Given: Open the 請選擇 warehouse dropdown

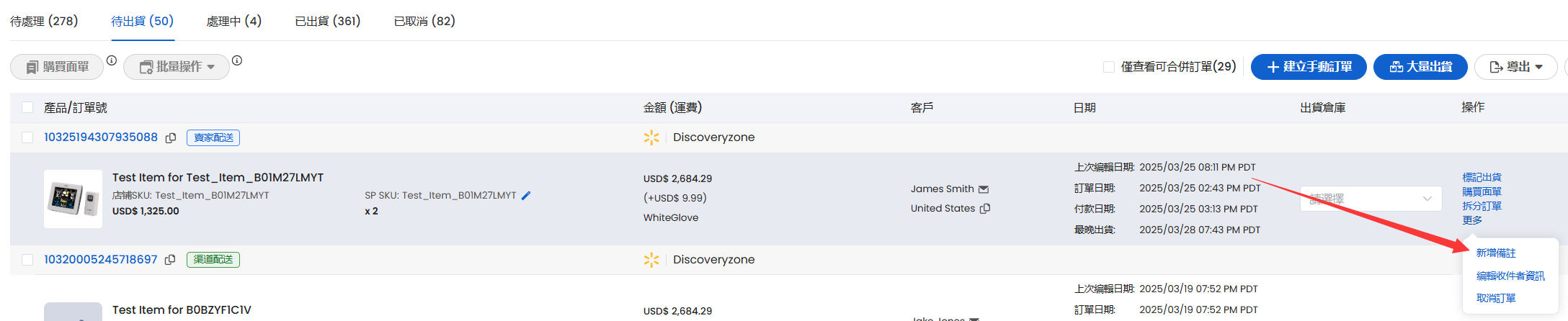Looking at the screenshot, I should pyautogui.click(x=1371, y=199).
